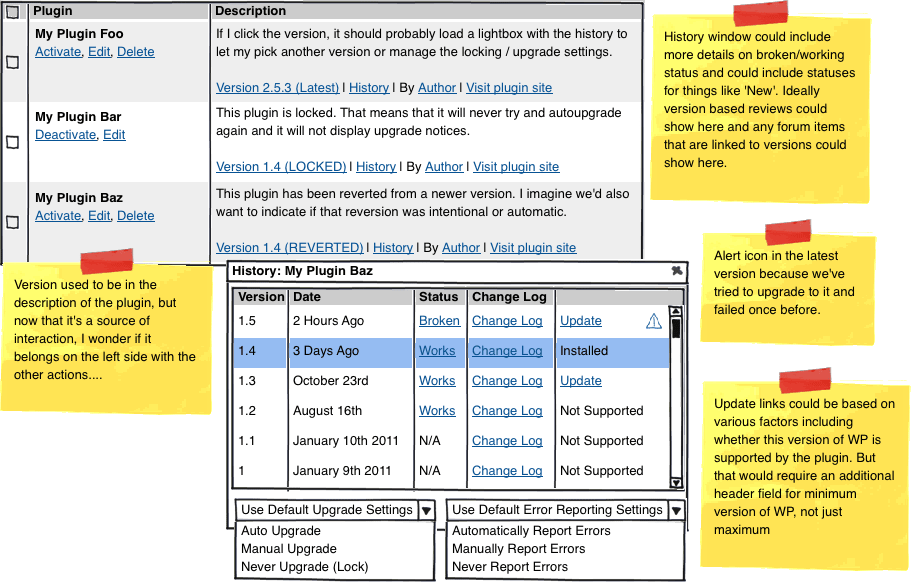Click the Works status for version 1.3
Screen dimensions: 911x582
437,381
